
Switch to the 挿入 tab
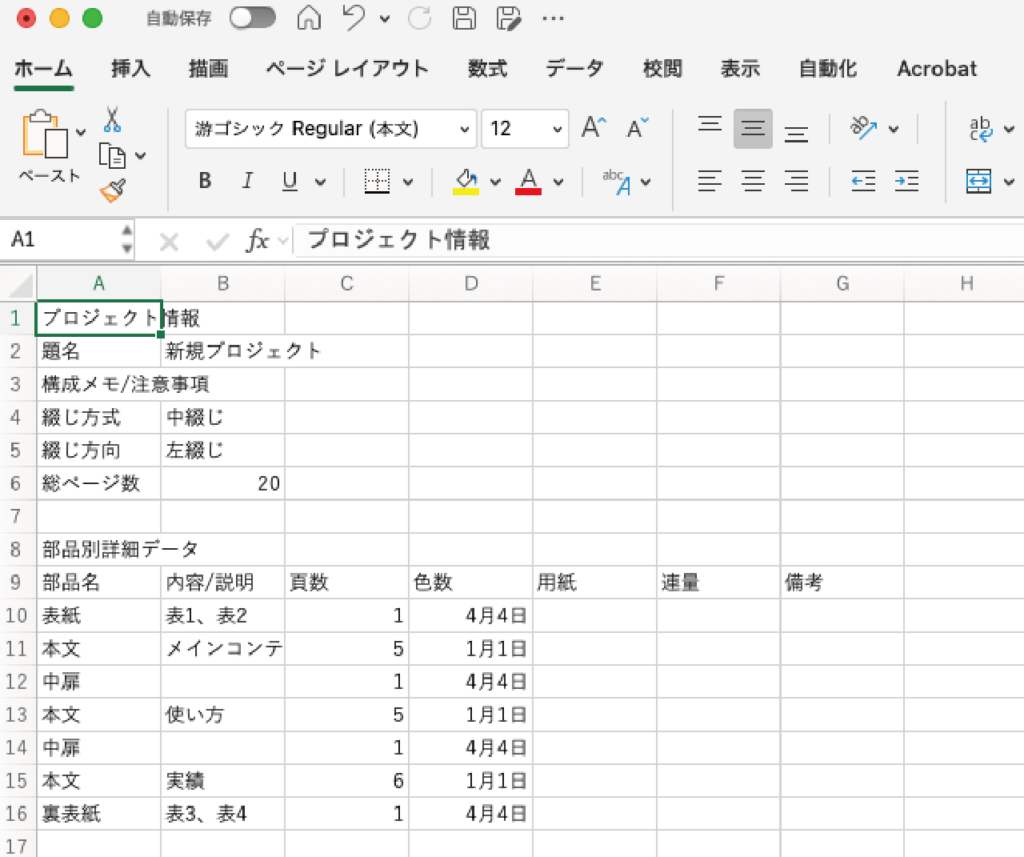point(130,69)
